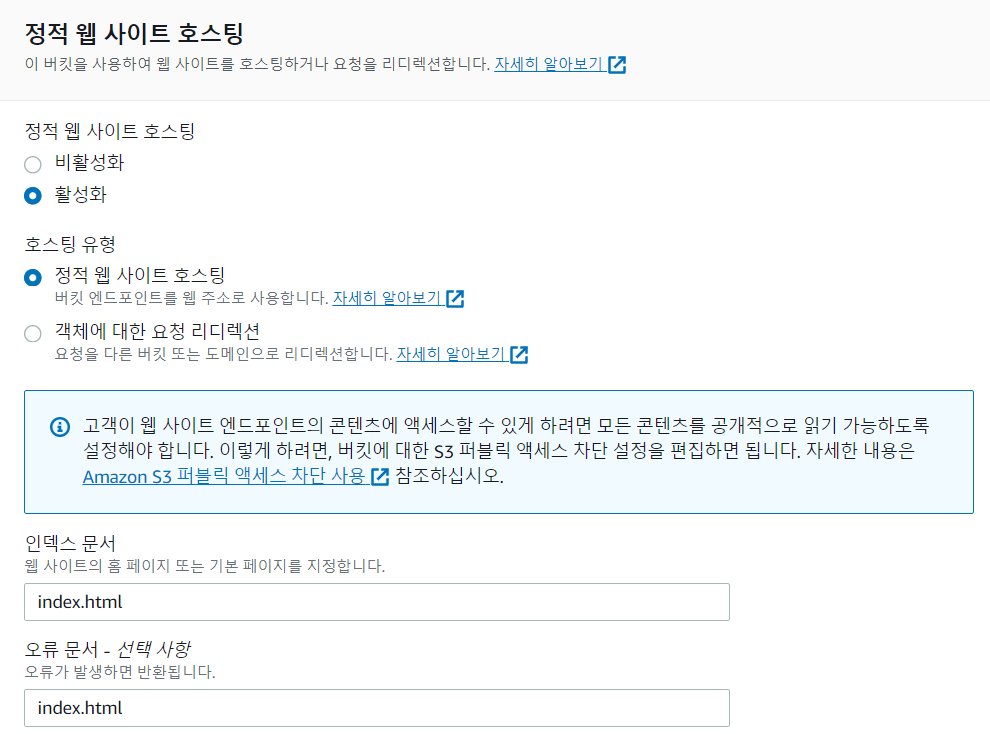
Task: Open the 자세히 알아보기 link in the panel header
Action: coord(548,65)
